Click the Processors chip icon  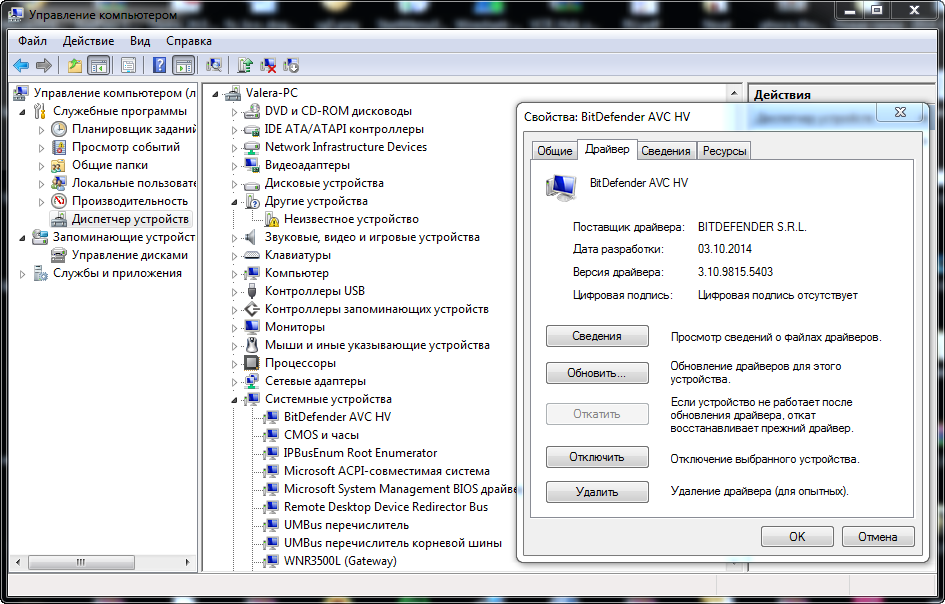[251, 363]
